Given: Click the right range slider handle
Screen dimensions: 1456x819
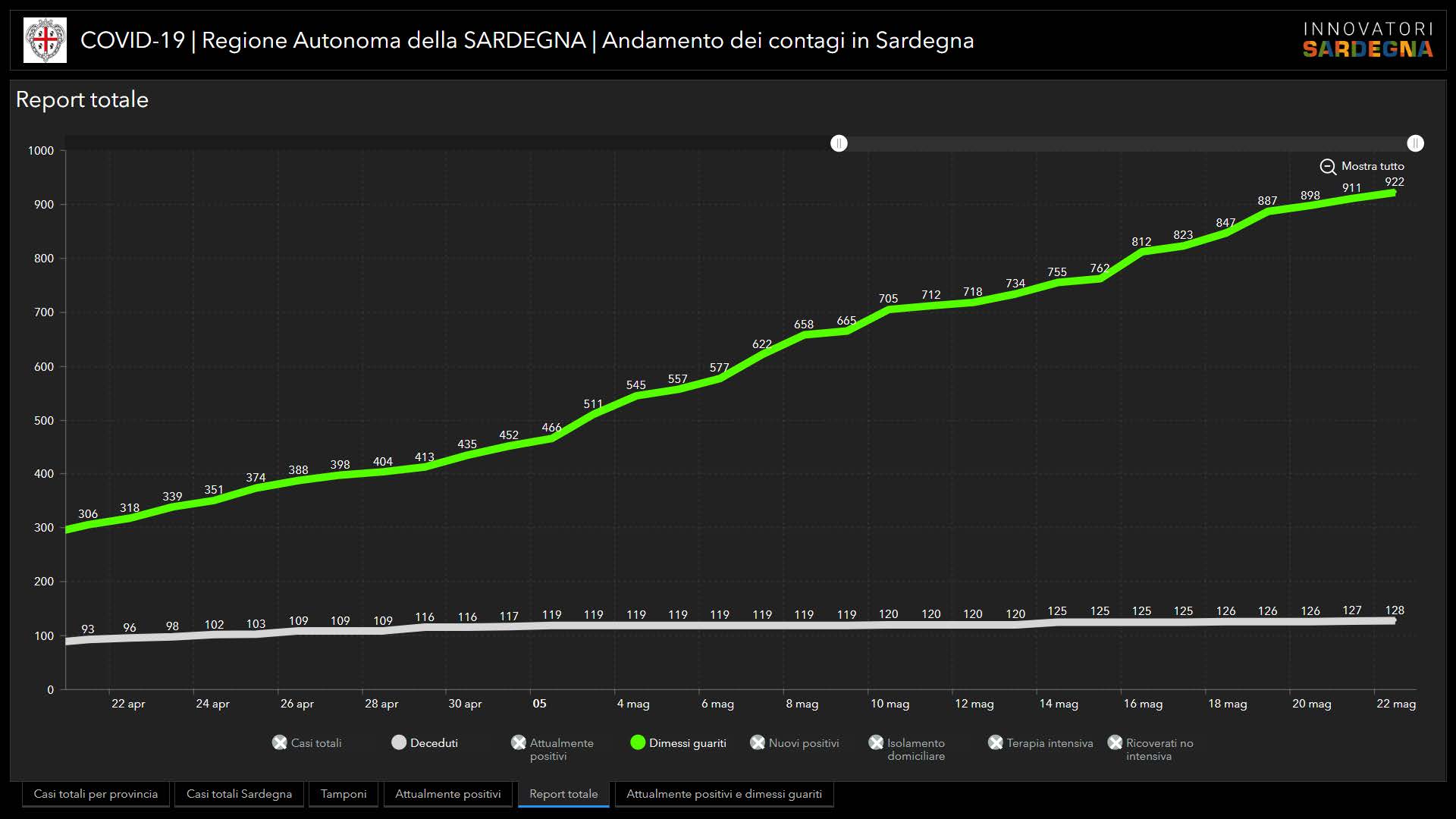Looking at the screenshot, I should click(x=1415, y=143).
